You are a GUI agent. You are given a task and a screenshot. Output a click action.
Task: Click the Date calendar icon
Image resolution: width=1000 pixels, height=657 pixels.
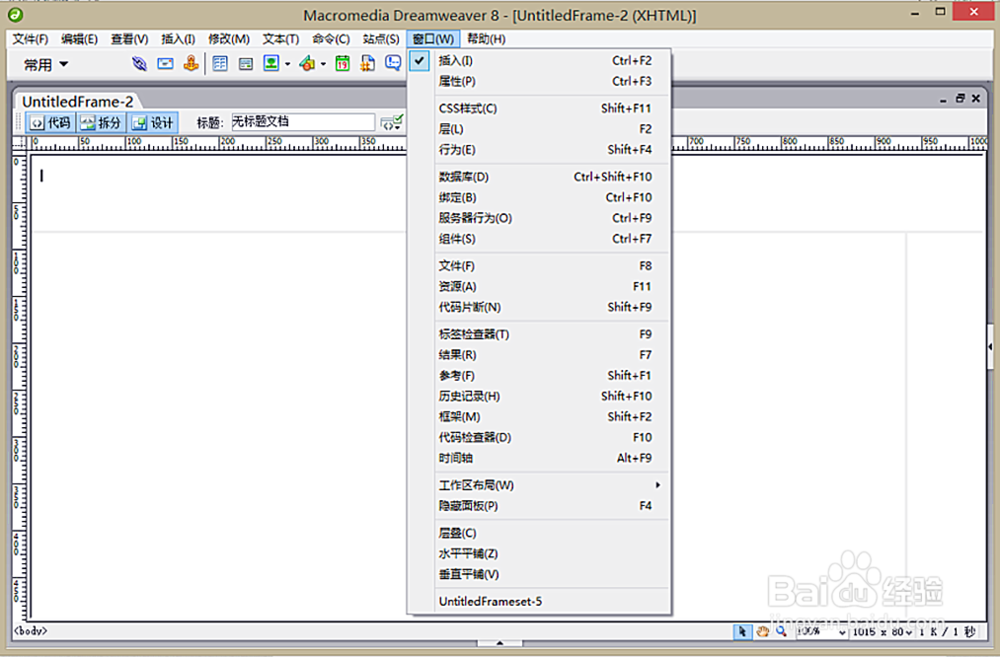pyautogui.click(x=342, y=64)
